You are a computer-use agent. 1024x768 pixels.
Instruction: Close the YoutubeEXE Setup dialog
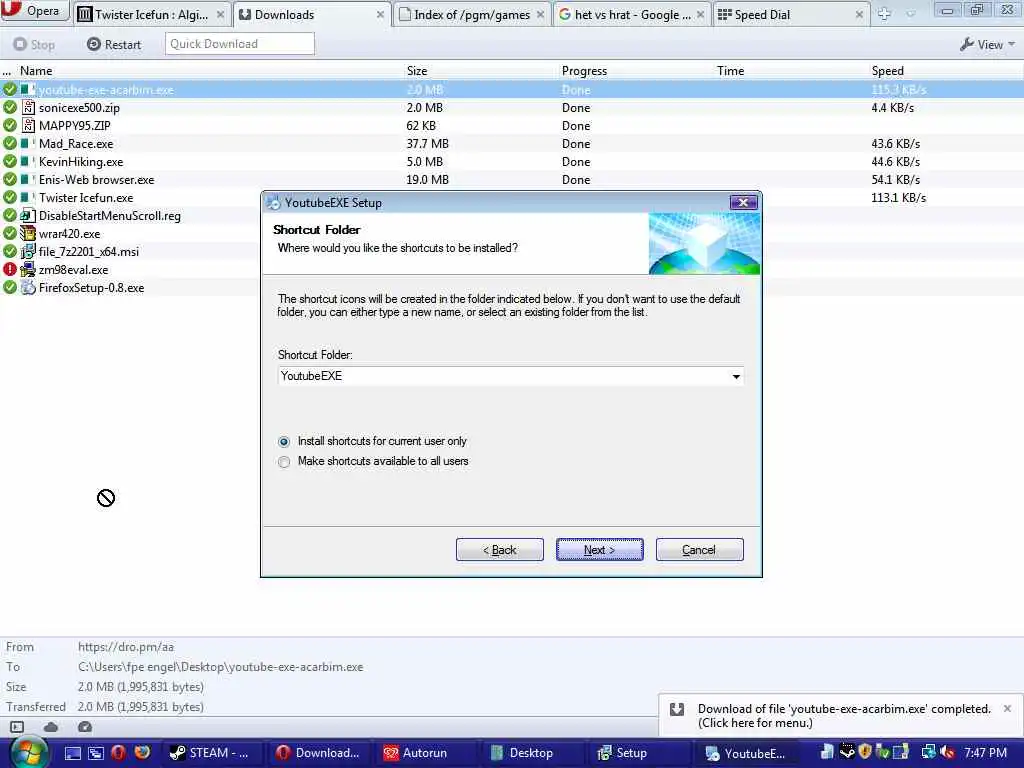(743, 202)
